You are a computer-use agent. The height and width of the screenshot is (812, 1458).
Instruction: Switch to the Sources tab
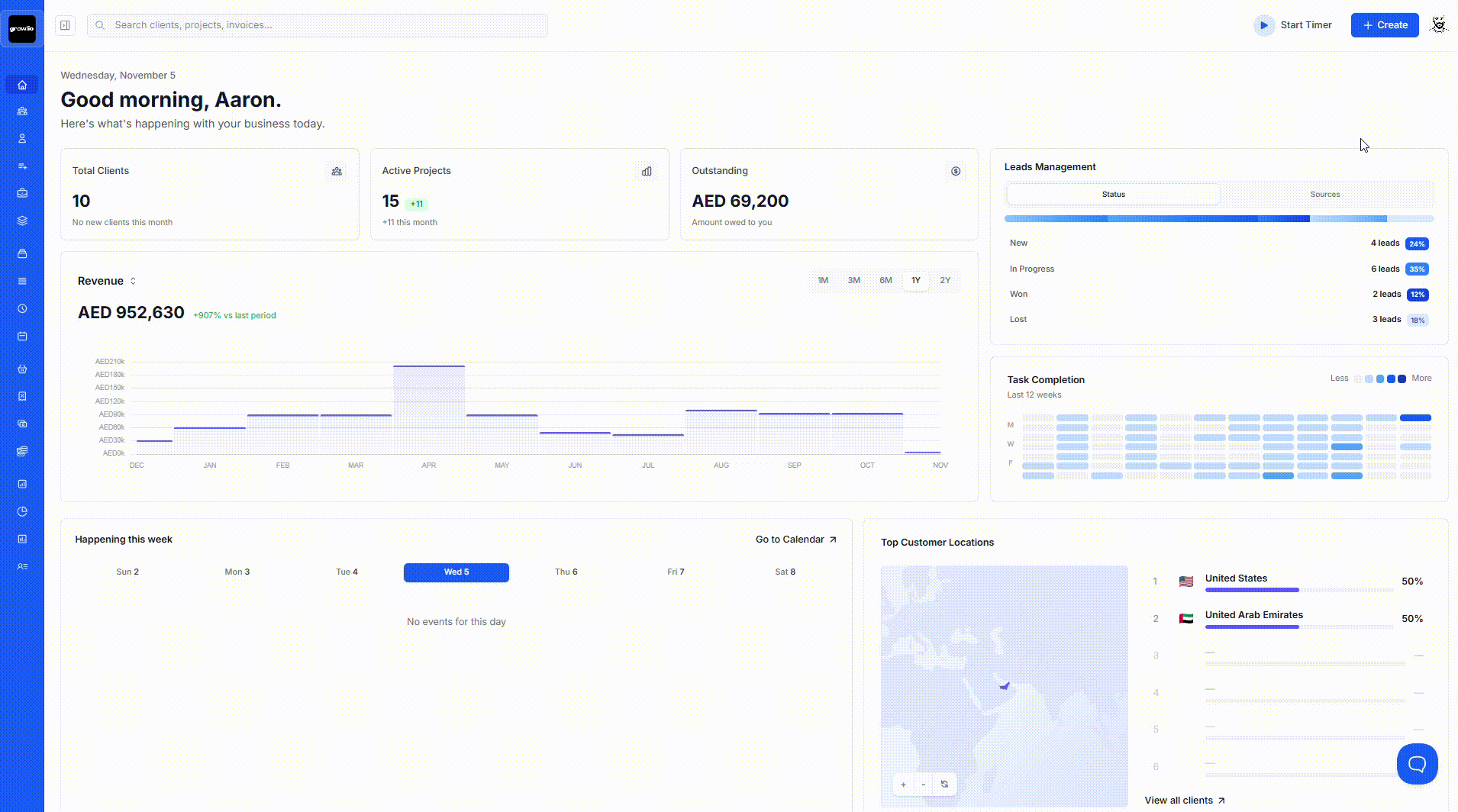click(1324, 195)
